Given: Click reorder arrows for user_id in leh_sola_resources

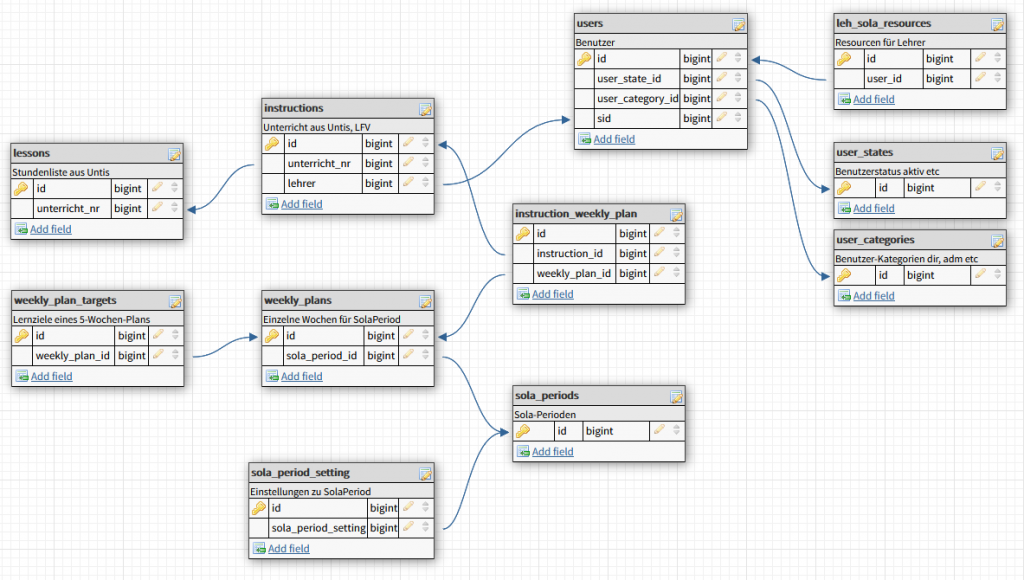Looking at the screenshot, I should coord(997,79).
